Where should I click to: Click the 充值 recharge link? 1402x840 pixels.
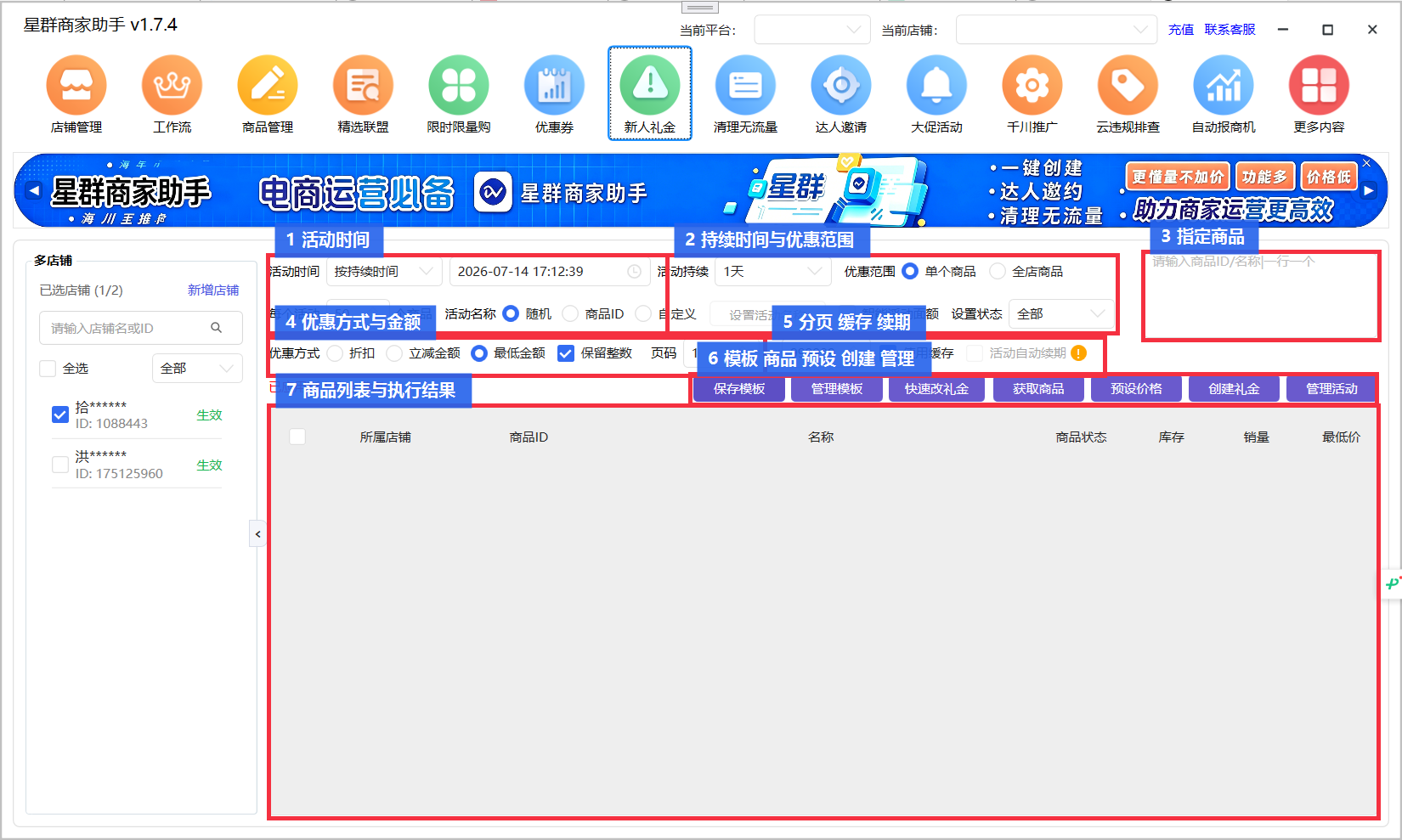[x=1181, y=30]
